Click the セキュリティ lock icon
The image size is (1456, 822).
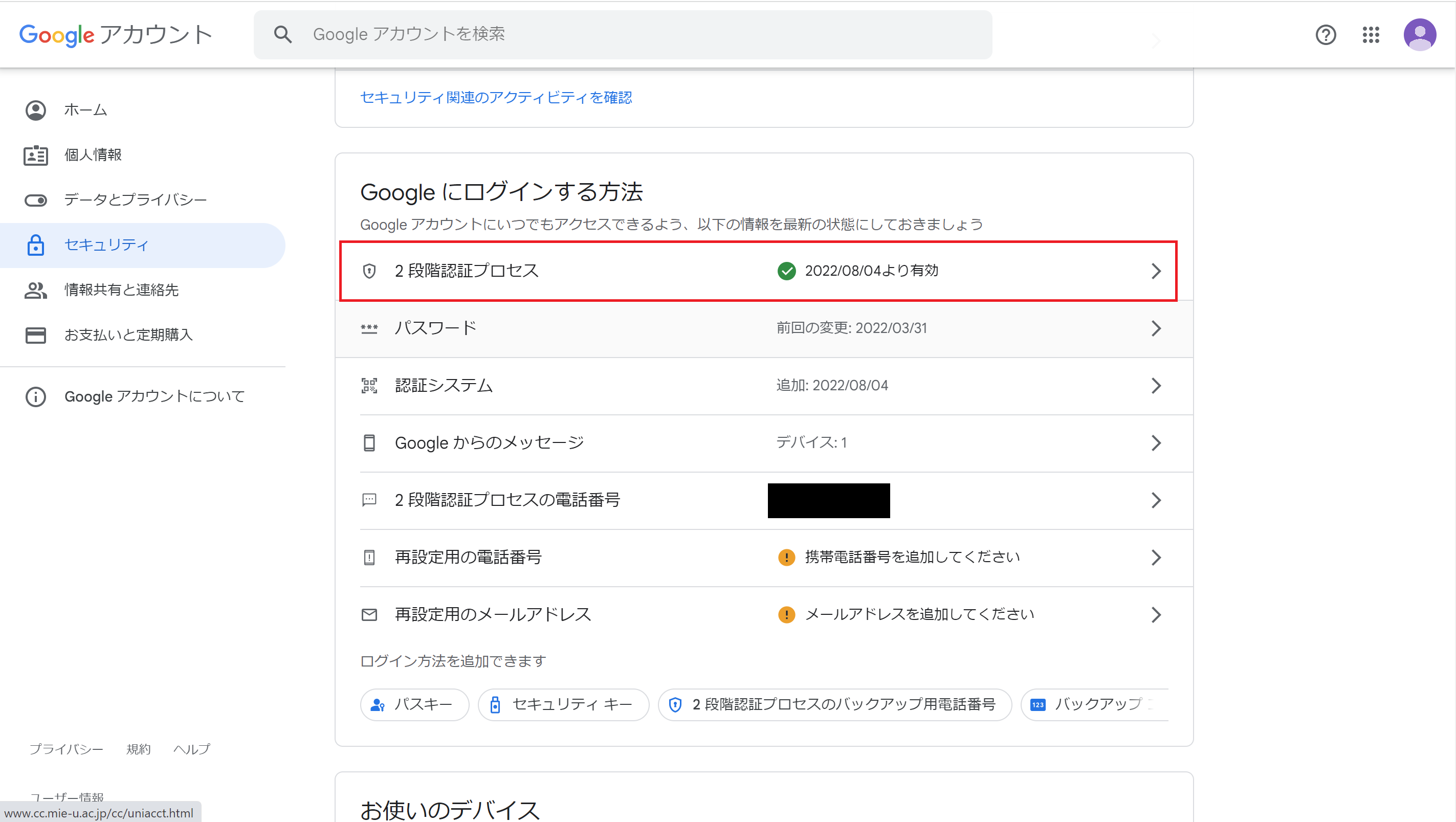coord(36,245)
